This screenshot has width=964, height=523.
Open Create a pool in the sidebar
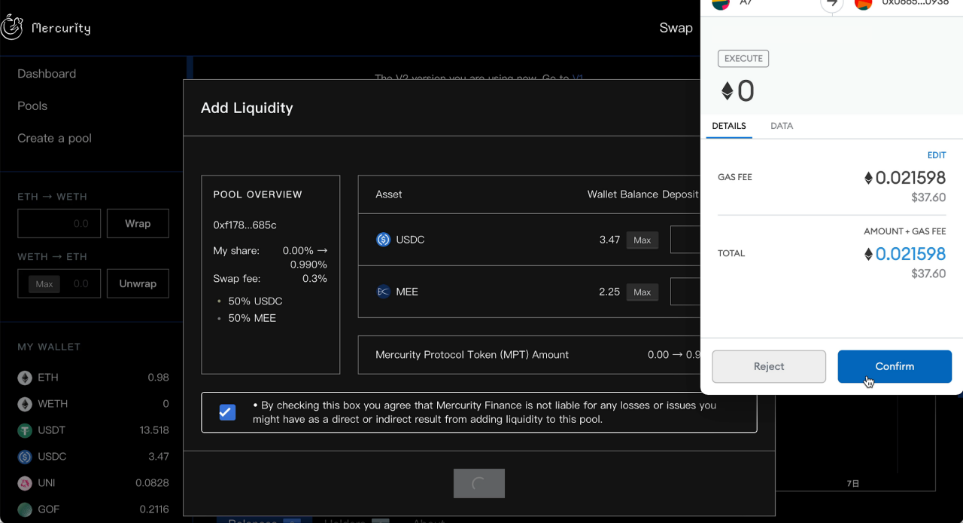point(54,138)
